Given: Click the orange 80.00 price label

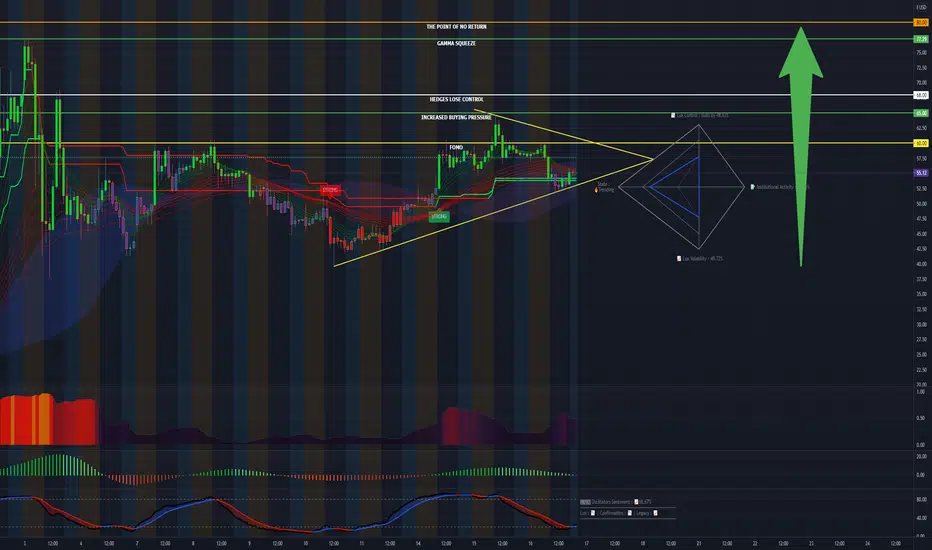Looking at the screenshot, I should 921,23.
